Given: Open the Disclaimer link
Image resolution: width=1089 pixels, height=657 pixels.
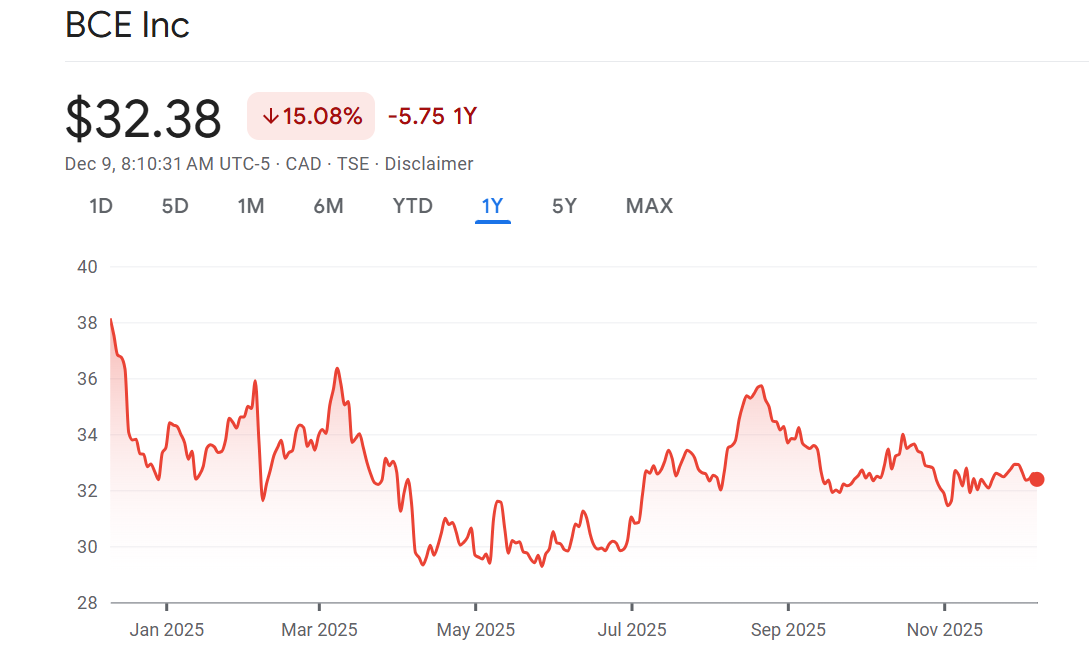Looking at the screenshot, I should 429,164.
